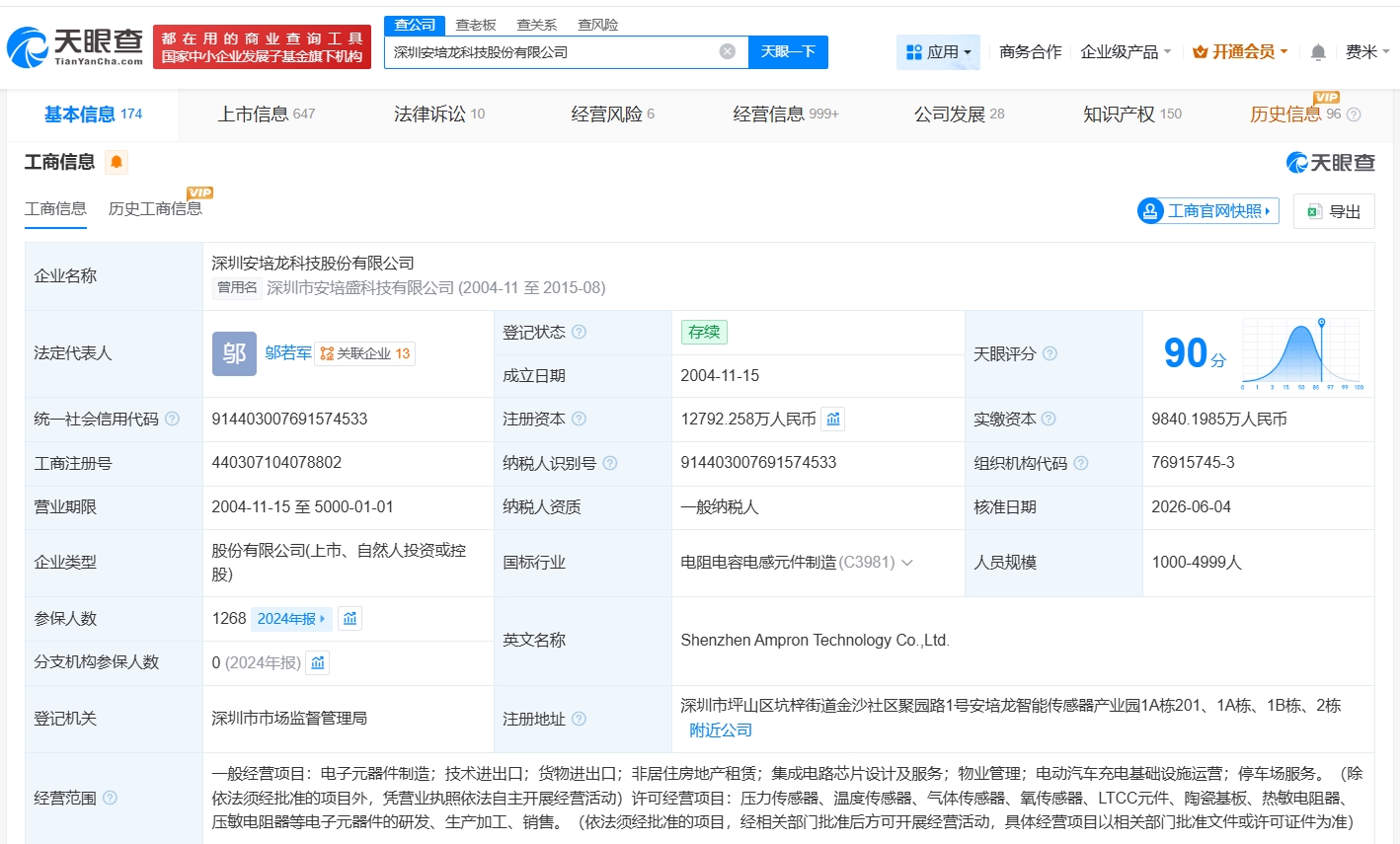Screen dimensions: 1400x844
Task: Click the question mark next to 注册资本 label
Action: tap(580, 419)
